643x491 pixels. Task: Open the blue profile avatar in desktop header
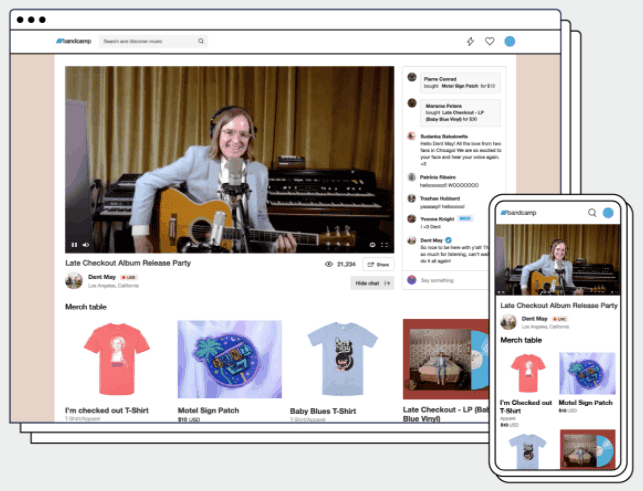pos(510,41)
